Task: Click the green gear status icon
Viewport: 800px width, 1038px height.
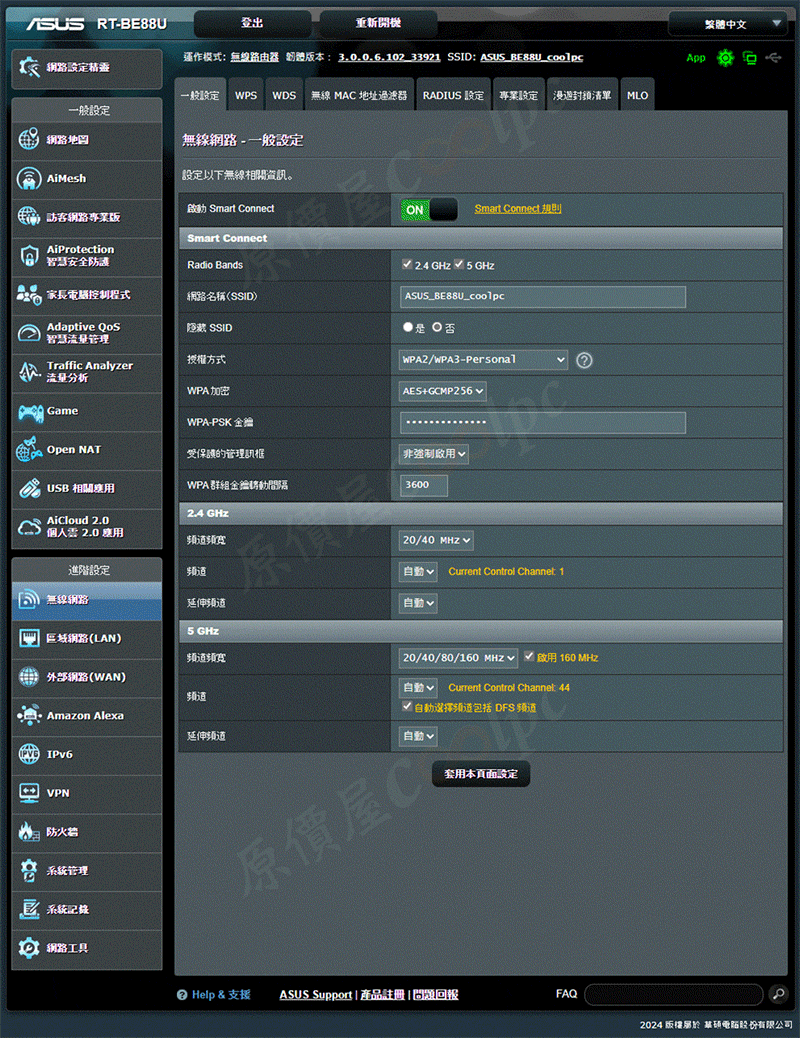Action: (x=726, y=58)
